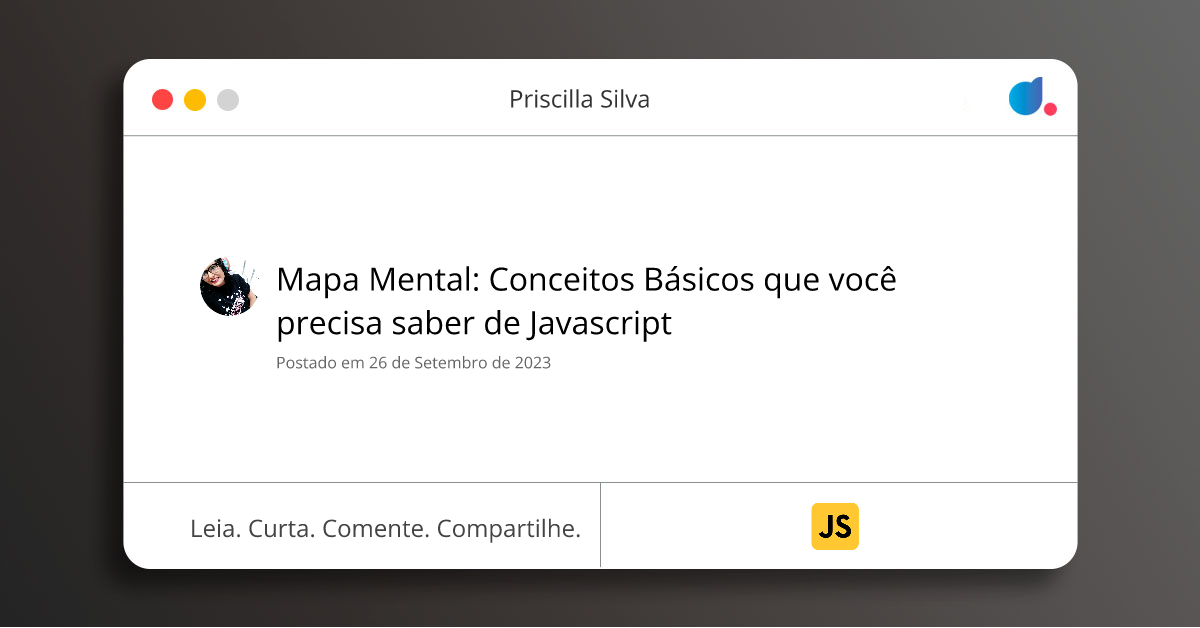Click "precisa saber" on the title's second line
Image resolution: width=1200 pixels, height=628 pixels.
point(375,324)
